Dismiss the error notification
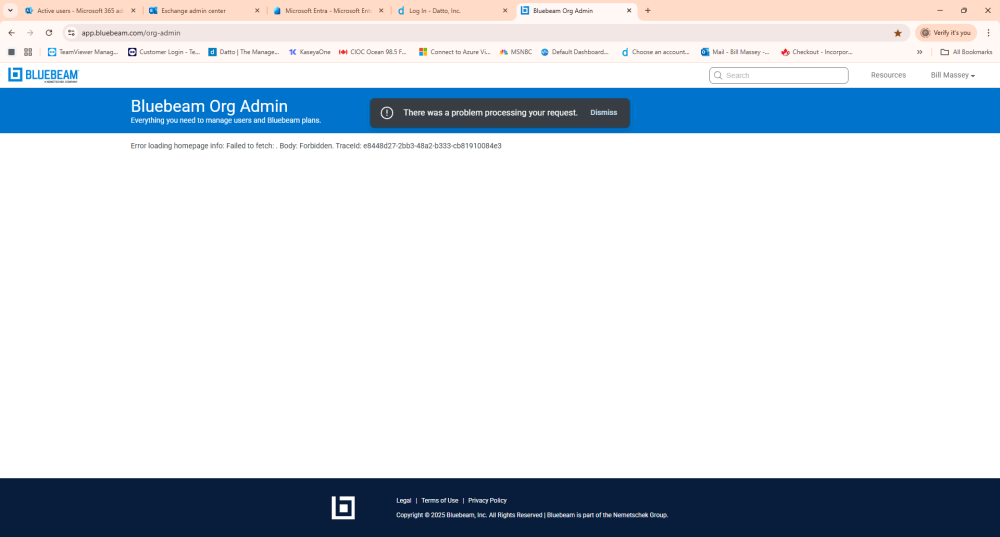The height and width of the screenshot is (537, 1000). pyautogui.click(x=603, y=113)
